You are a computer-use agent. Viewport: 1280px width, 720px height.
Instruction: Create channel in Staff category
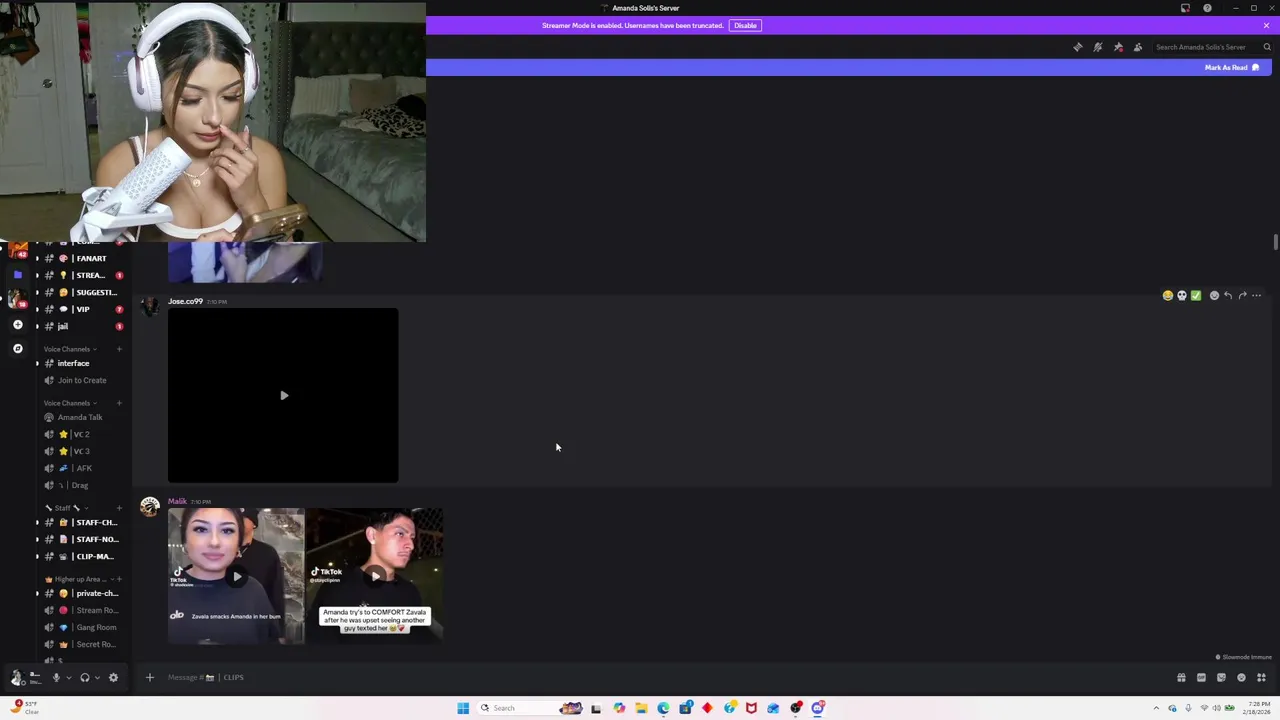click(x=119, y=508)
